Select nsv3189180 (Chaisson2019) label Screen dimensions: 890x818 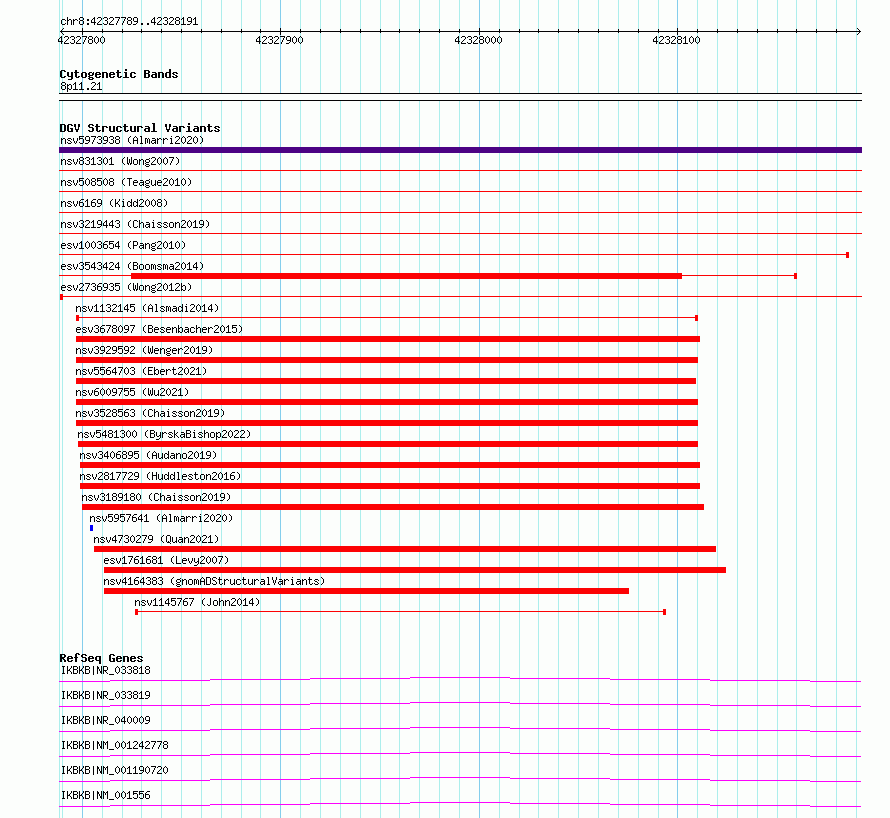tap(156, 497)
